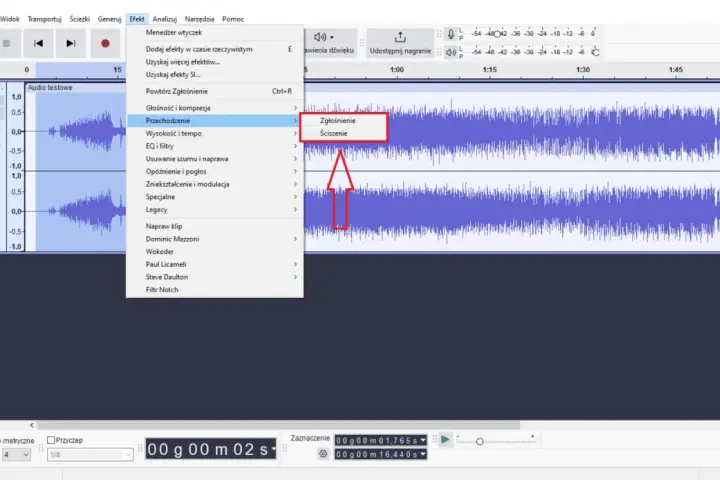Expand the Specjalne submenu
720x480 pixels.
[214, 197]
